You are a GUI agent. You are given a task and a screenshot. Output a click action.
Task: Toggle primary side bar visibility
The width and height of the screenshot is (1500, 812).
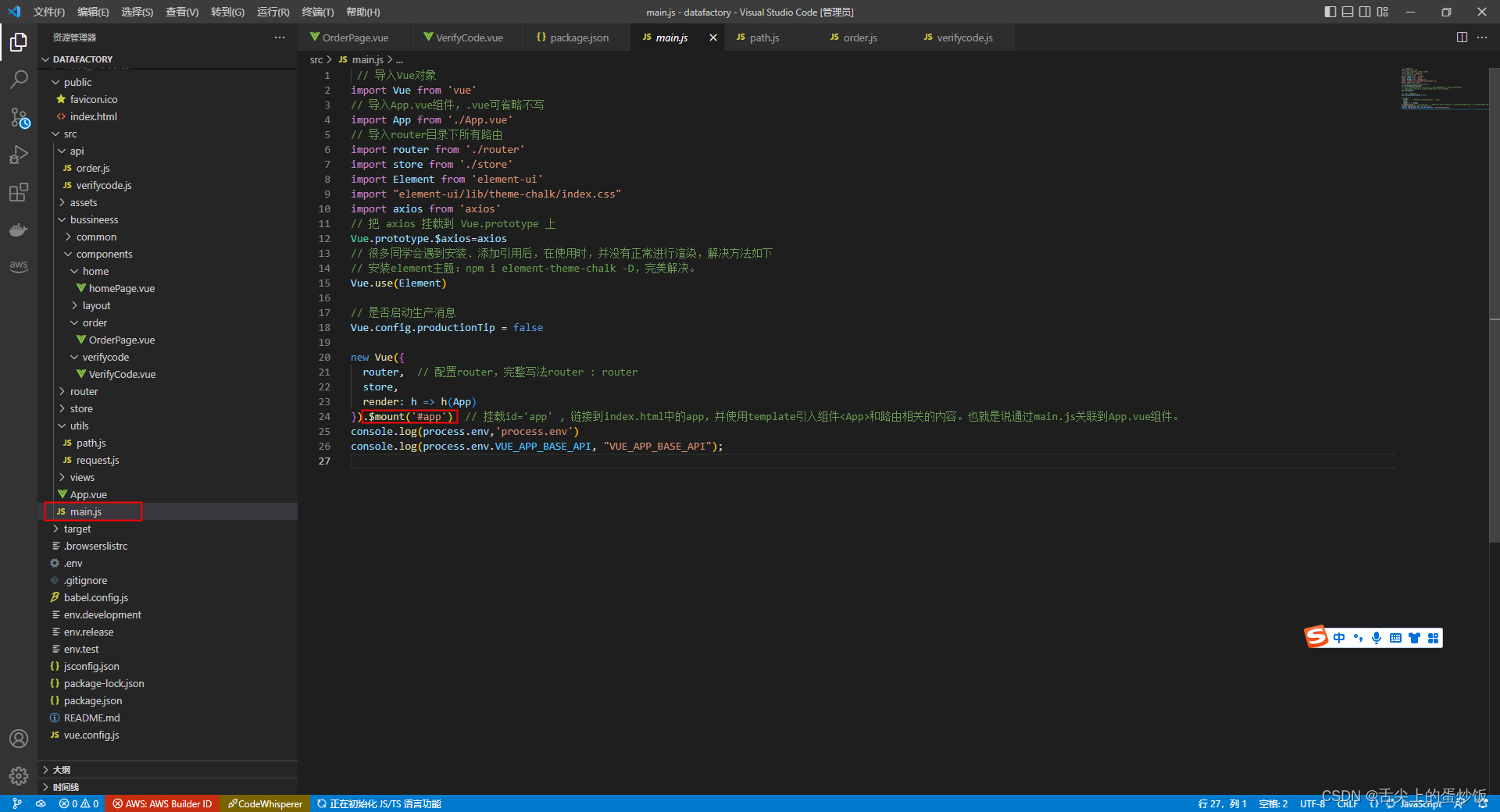pos(1330,12)
